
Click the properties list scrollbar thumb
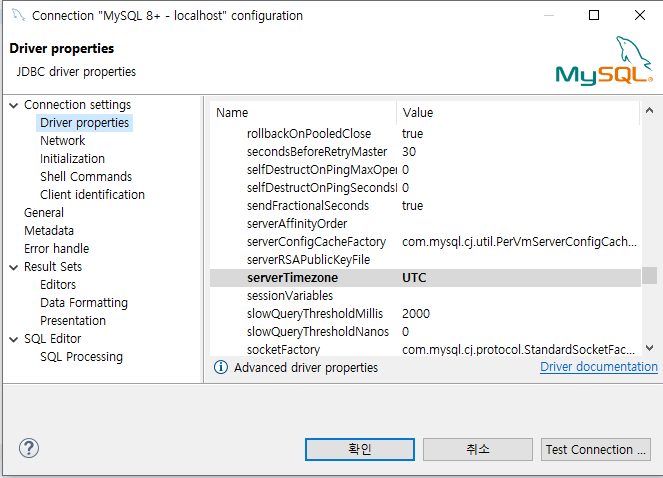click(x=649, y=275)
